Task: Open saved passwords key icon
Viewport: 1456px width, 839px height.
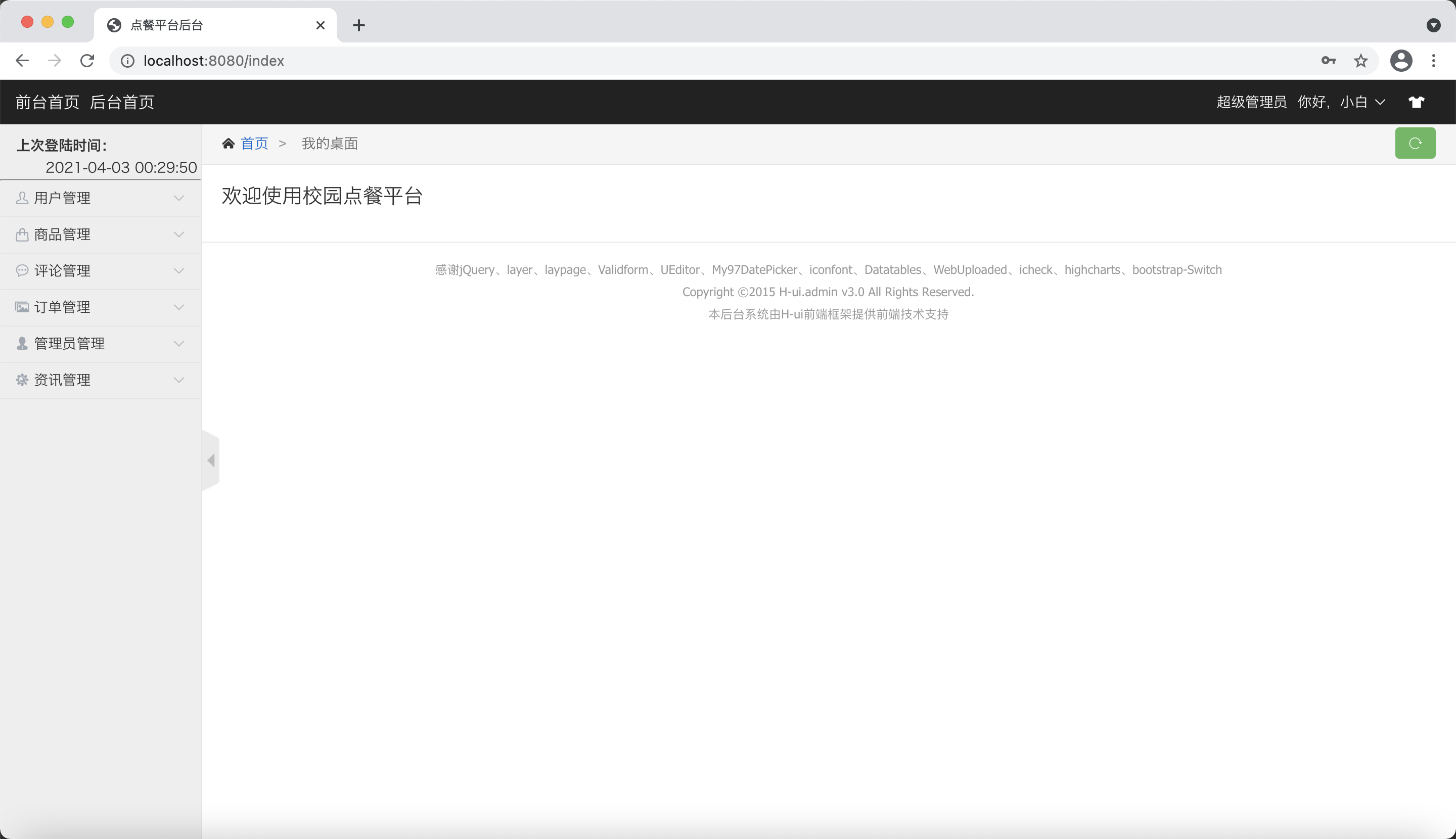Action: [1328, 61]
